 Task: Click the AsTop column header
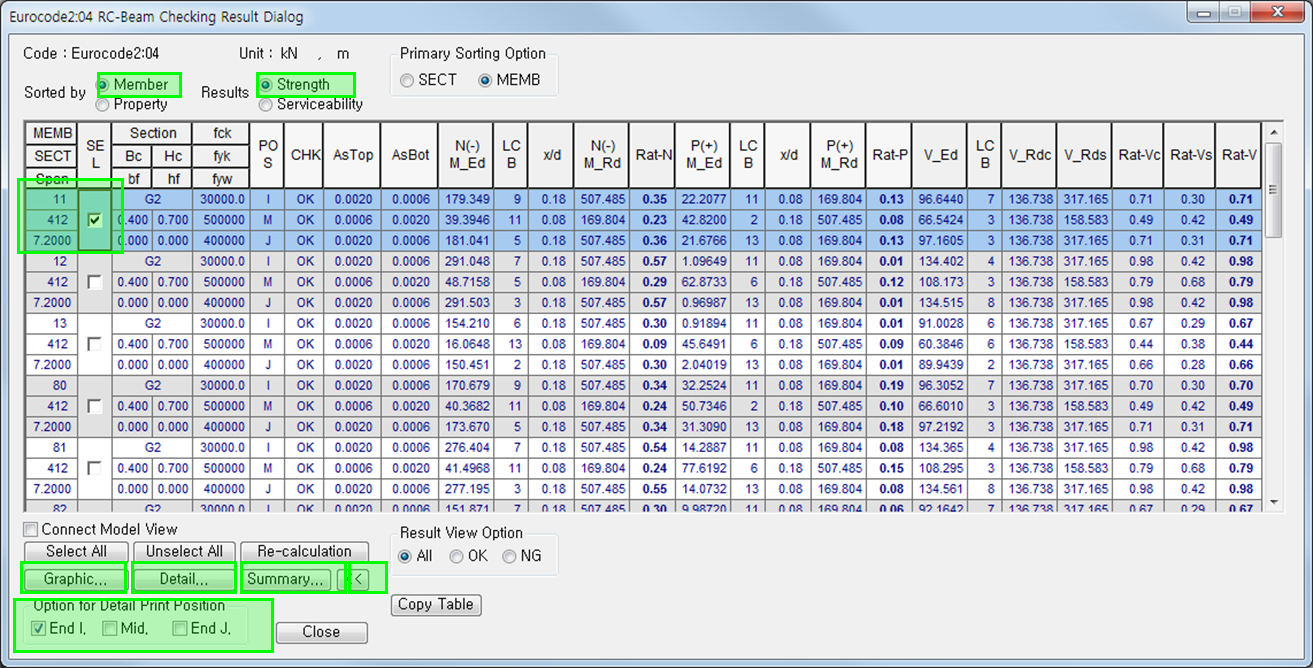(352, 155)
